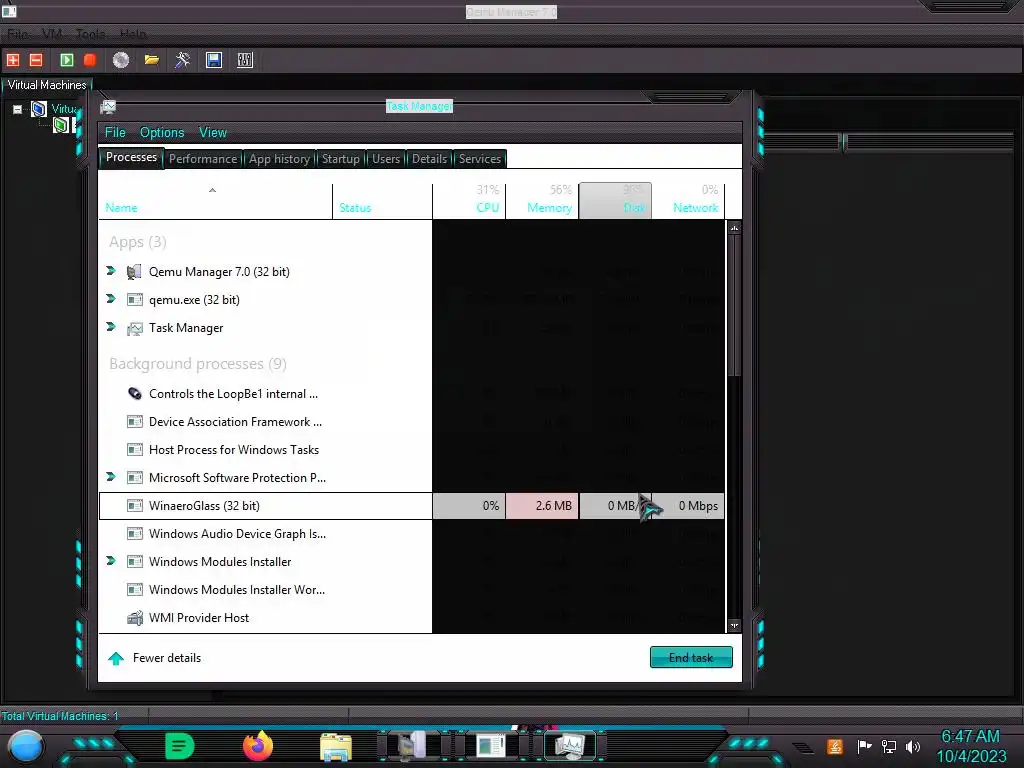Expand the qemu.exe (32 bit) process row
This screenshot has height=768, width=1024.
110,298
